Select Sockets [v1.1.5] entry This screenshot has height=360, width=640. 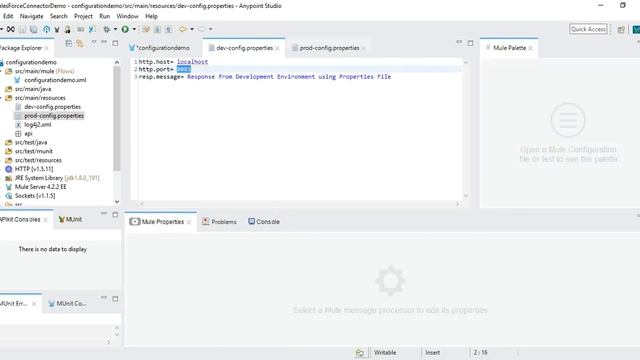[35, 196]
